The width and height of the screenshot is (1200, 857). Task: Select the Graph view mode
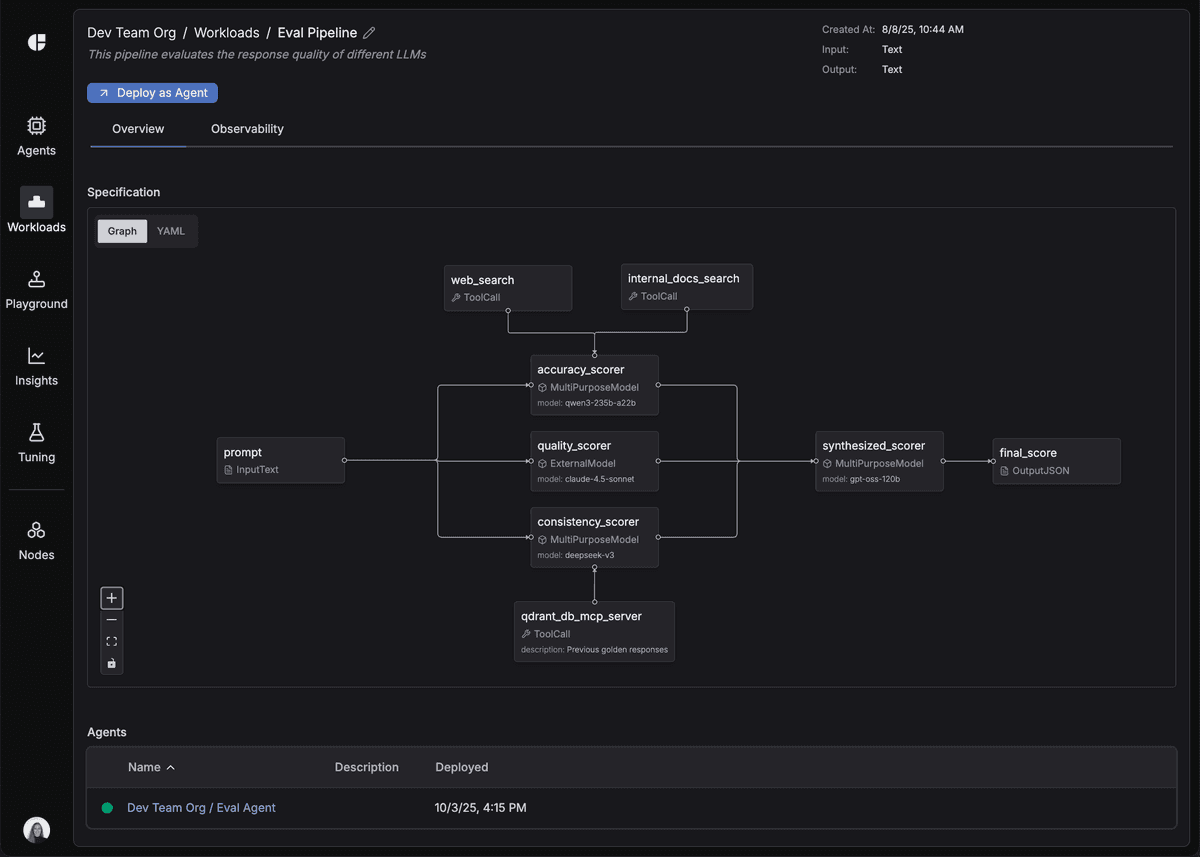click(121, 230)
